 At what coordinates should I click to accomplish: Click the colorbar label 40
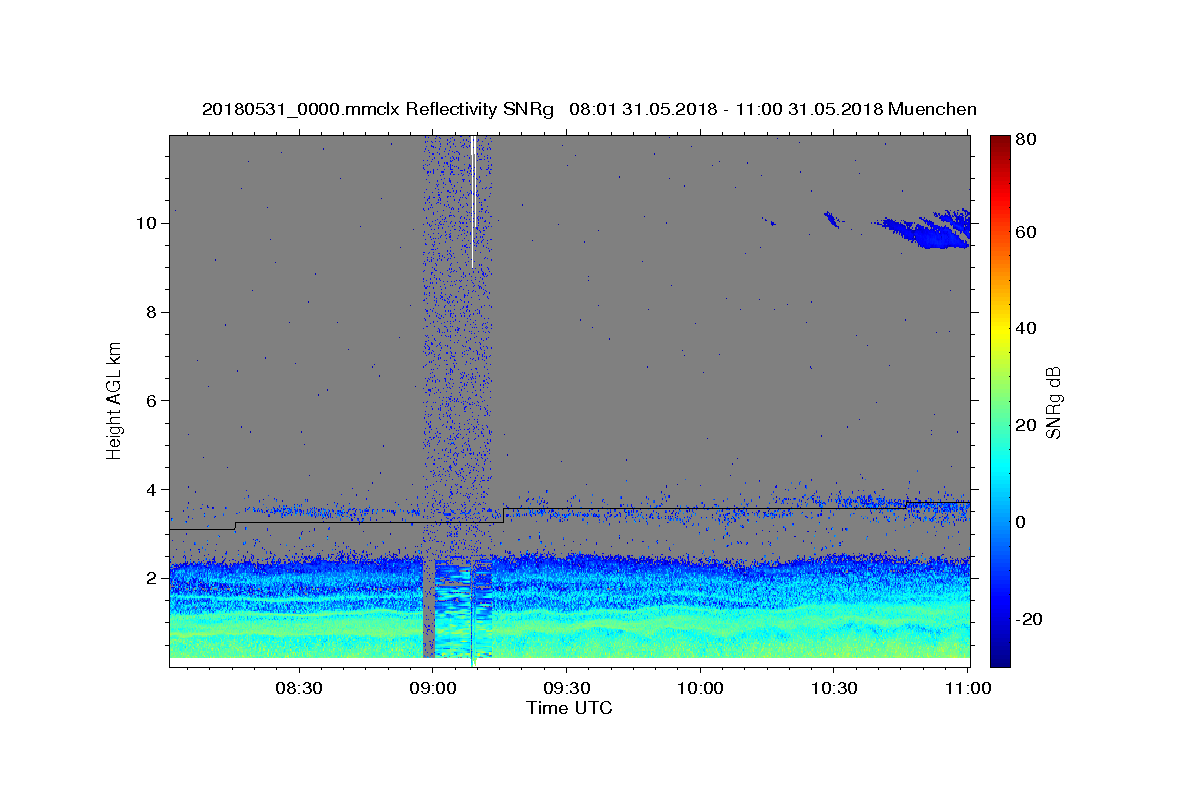(x=1028, y=328)
